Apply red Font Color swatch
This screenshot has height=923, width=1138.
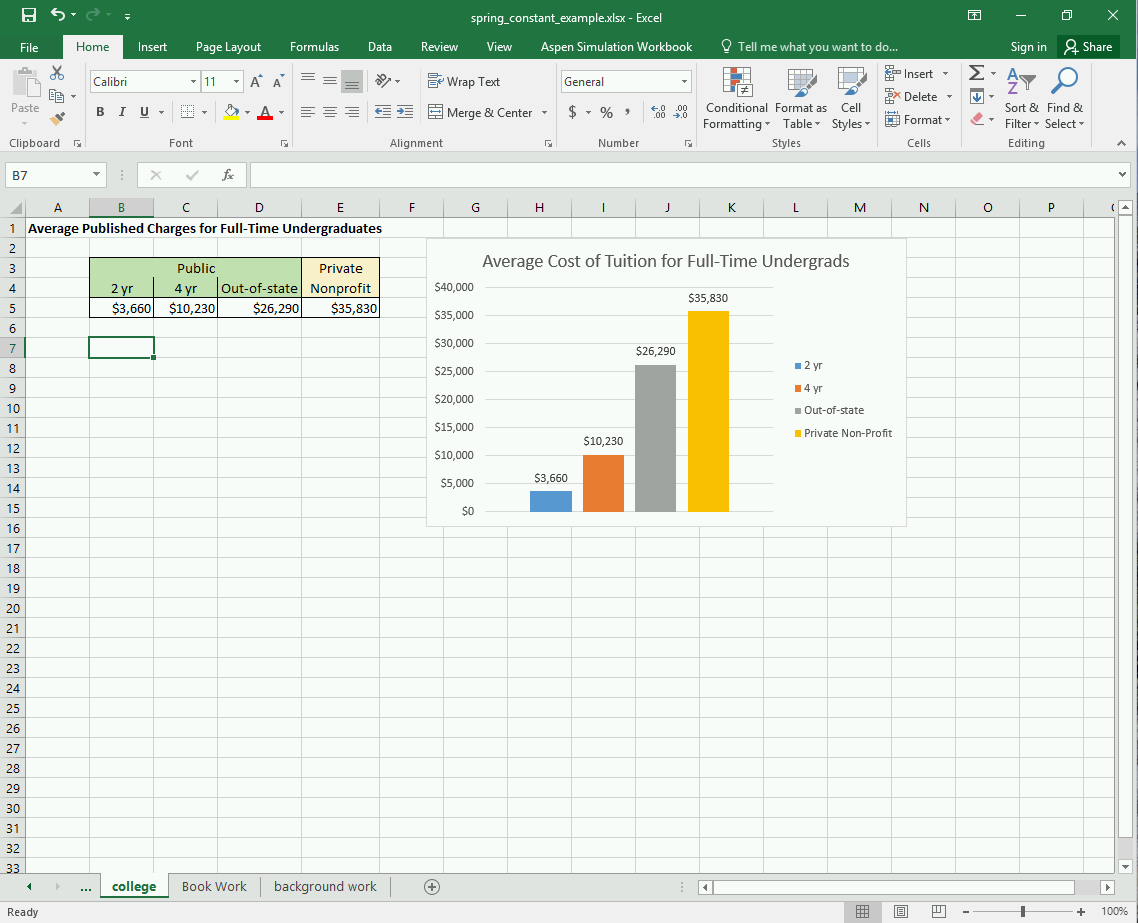pos(265,112)
